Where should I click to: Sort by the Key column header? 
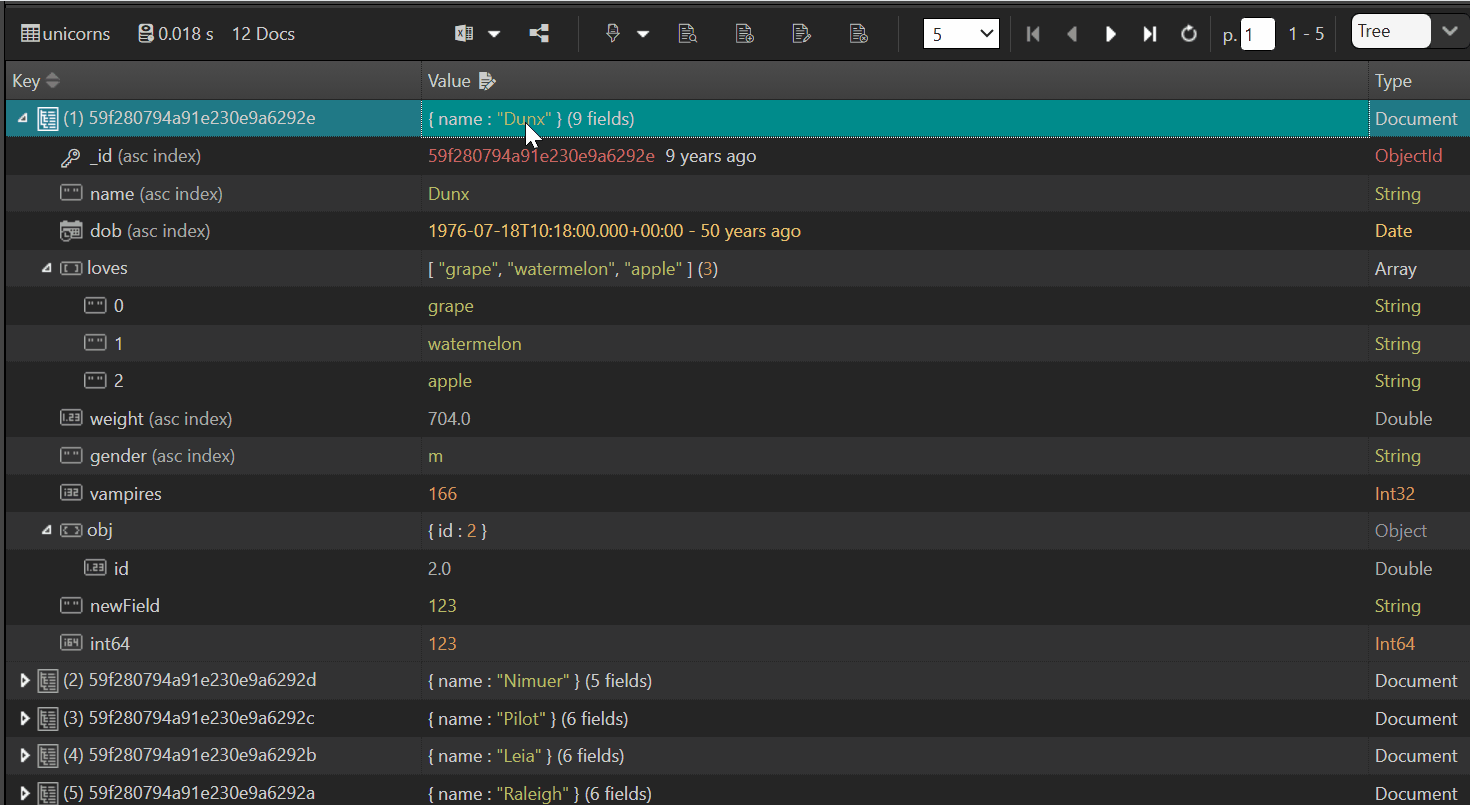[x=35, y=81]
